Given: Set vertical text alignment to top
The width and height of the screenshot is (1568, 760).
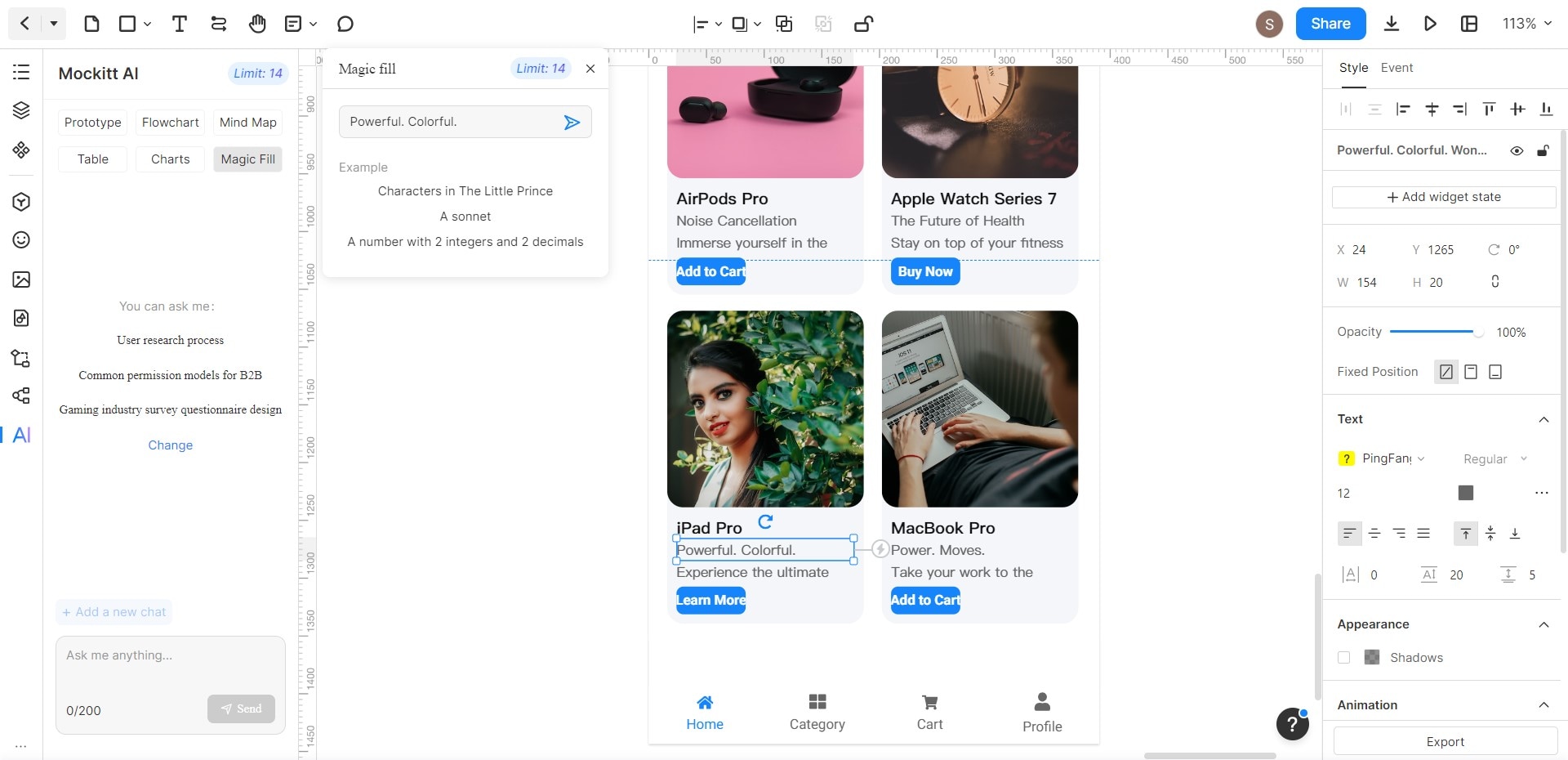Looking at the screenshot, I should [1466, 534].
